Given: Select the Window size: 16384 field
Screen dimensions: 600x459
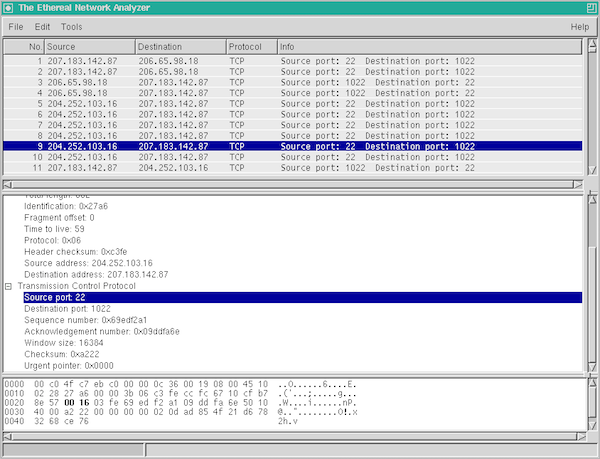Looking at the screenshot, I should pos(64,343).
